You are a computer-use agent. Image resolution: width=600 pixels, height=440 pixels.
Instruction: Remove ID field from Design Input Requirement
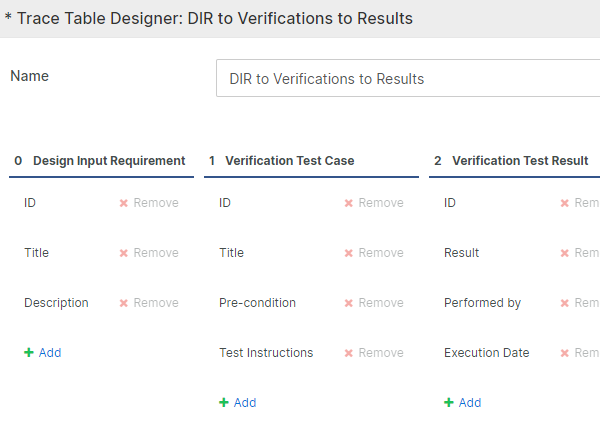(x=148, y=203)
